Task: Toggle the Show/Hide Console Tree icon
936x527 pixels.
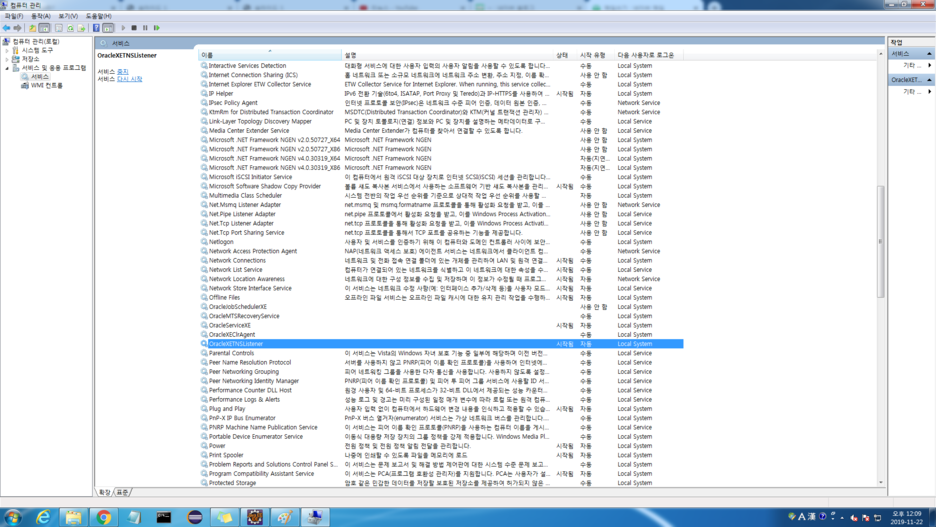Action: pyautogui.click(x=44, y=28)
